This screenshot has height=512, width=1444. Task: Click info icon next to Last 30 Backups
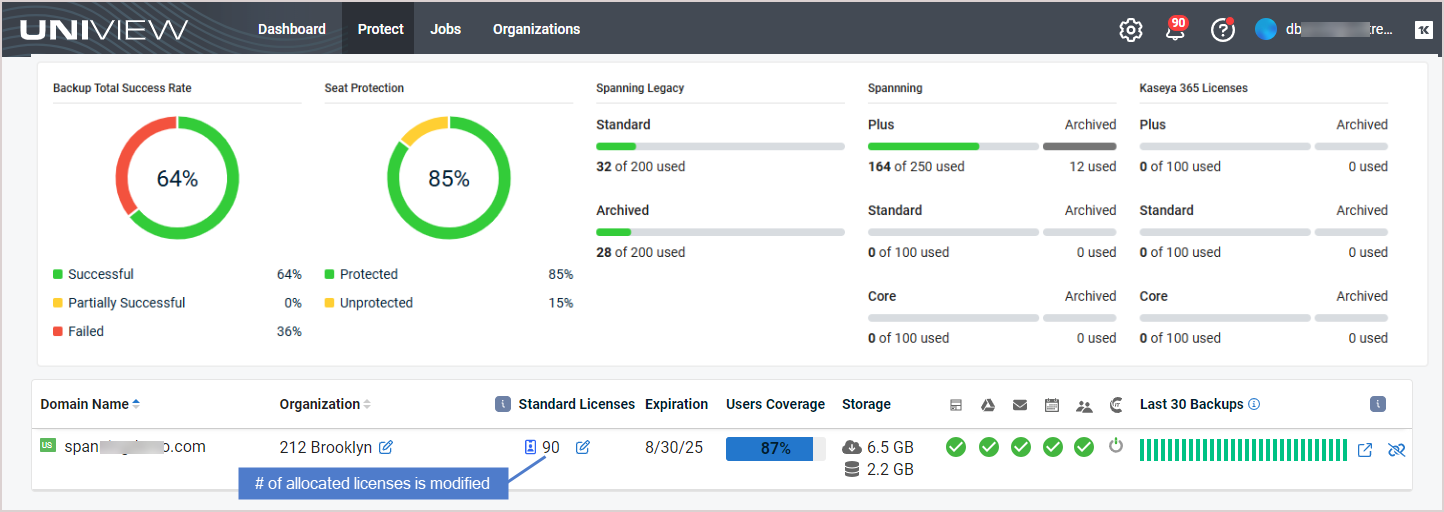[x=1254, y=404]
